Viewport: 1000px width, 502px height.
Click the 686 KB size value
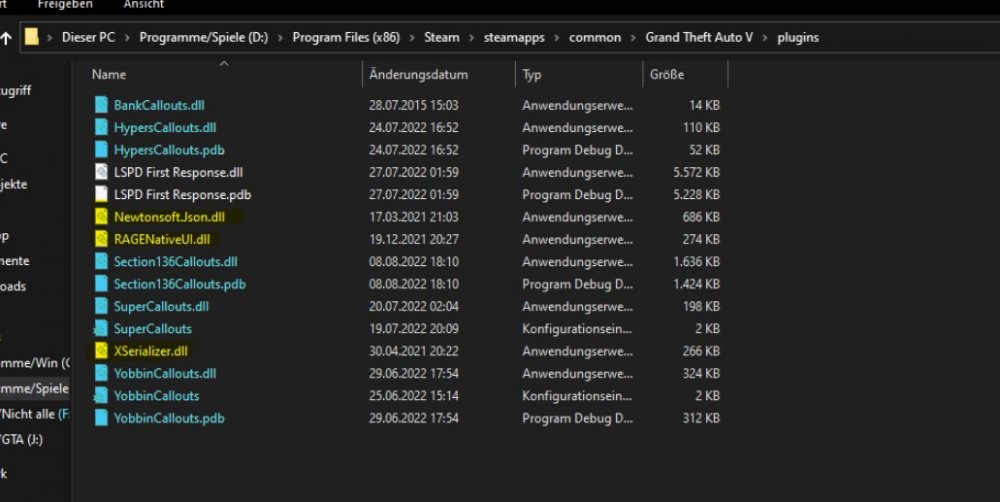coord(701,217)
